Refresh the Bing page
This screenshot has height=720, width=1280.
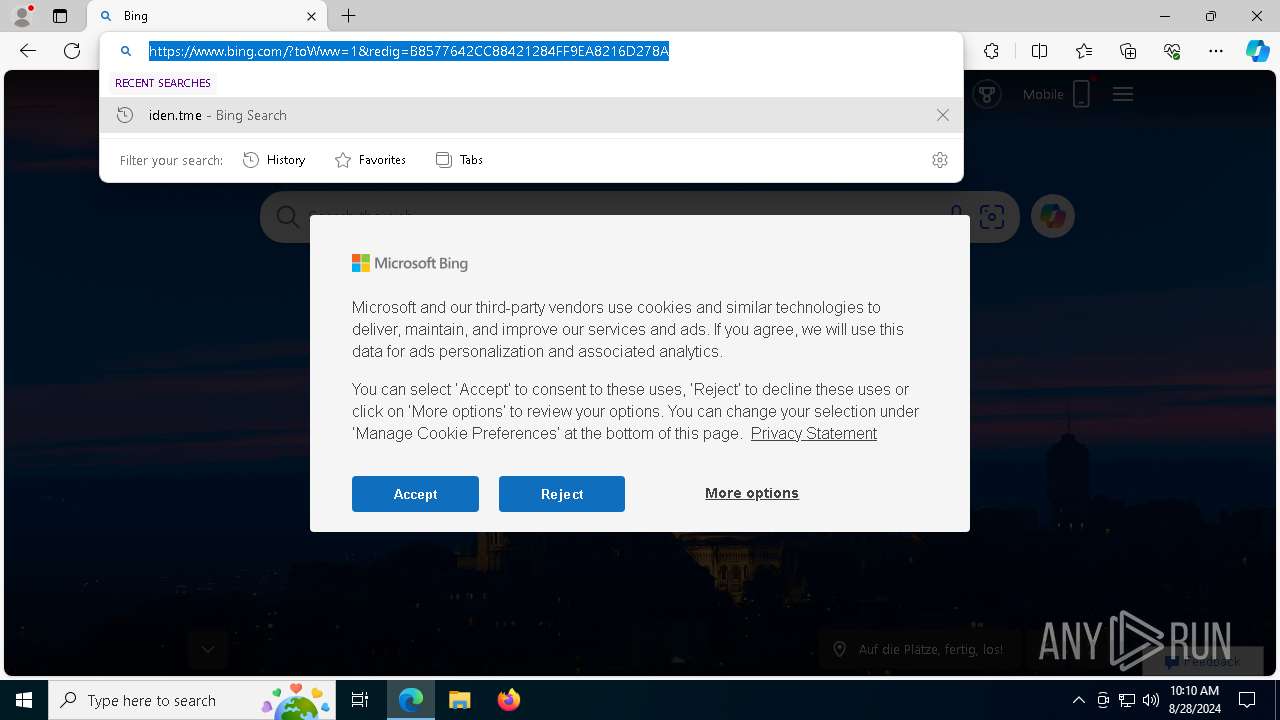(x=72, y=51)
